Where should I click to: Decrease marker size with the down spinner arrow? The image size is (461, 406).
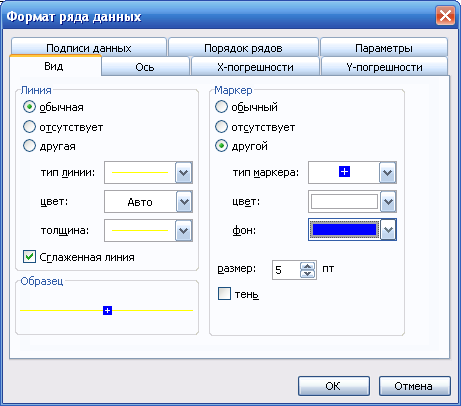point(307,274)
